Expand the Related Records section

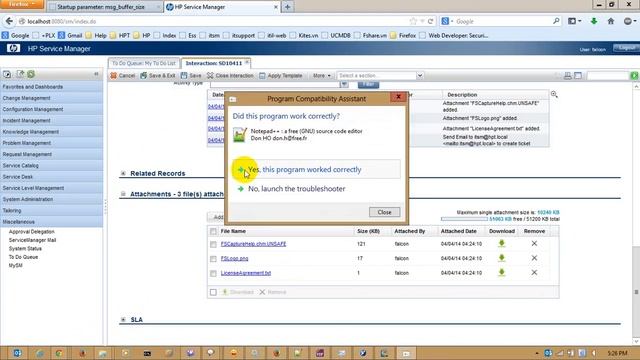(x=123, y=173)
